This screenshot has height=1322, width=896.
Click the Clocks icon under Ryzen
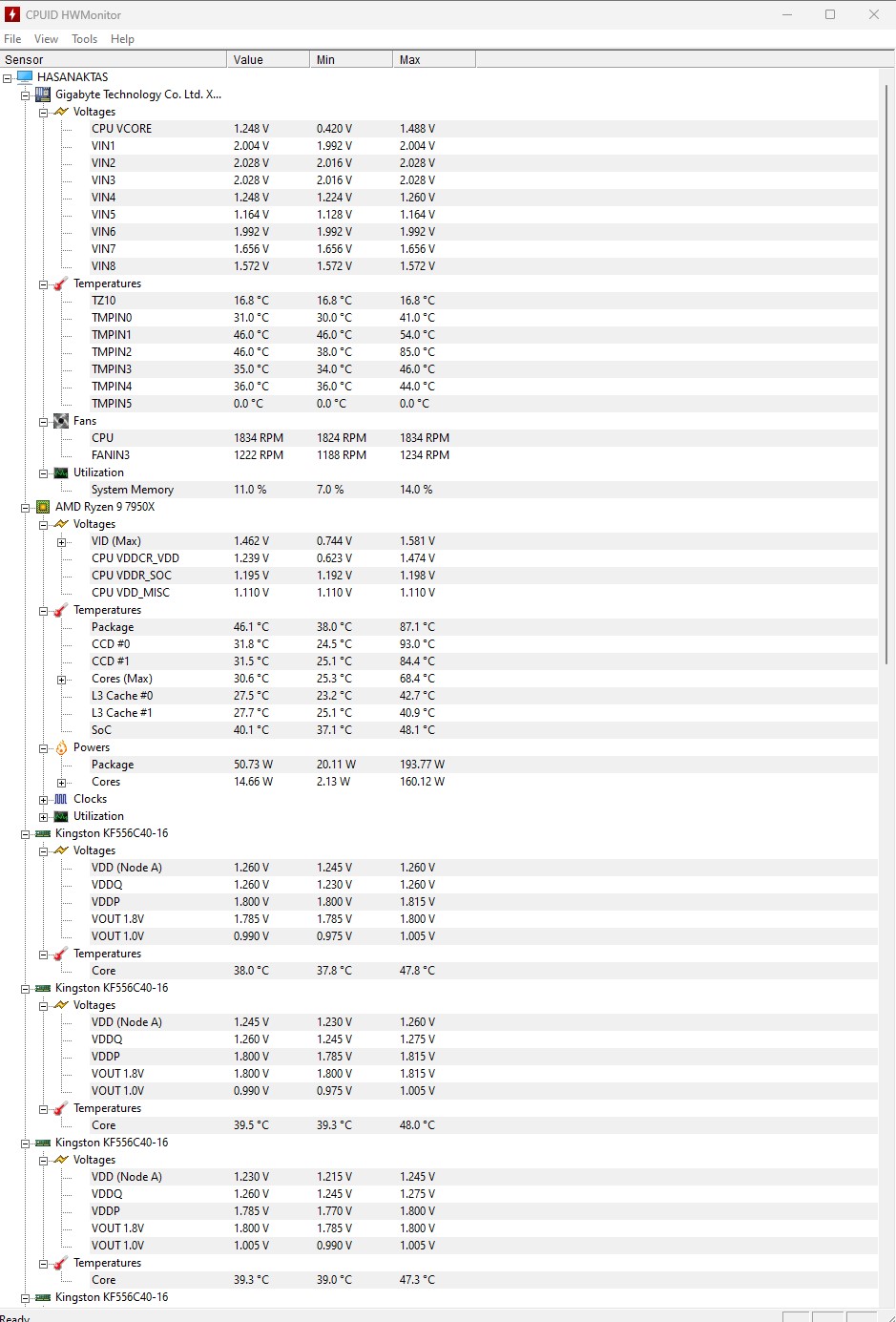[61, 799]
